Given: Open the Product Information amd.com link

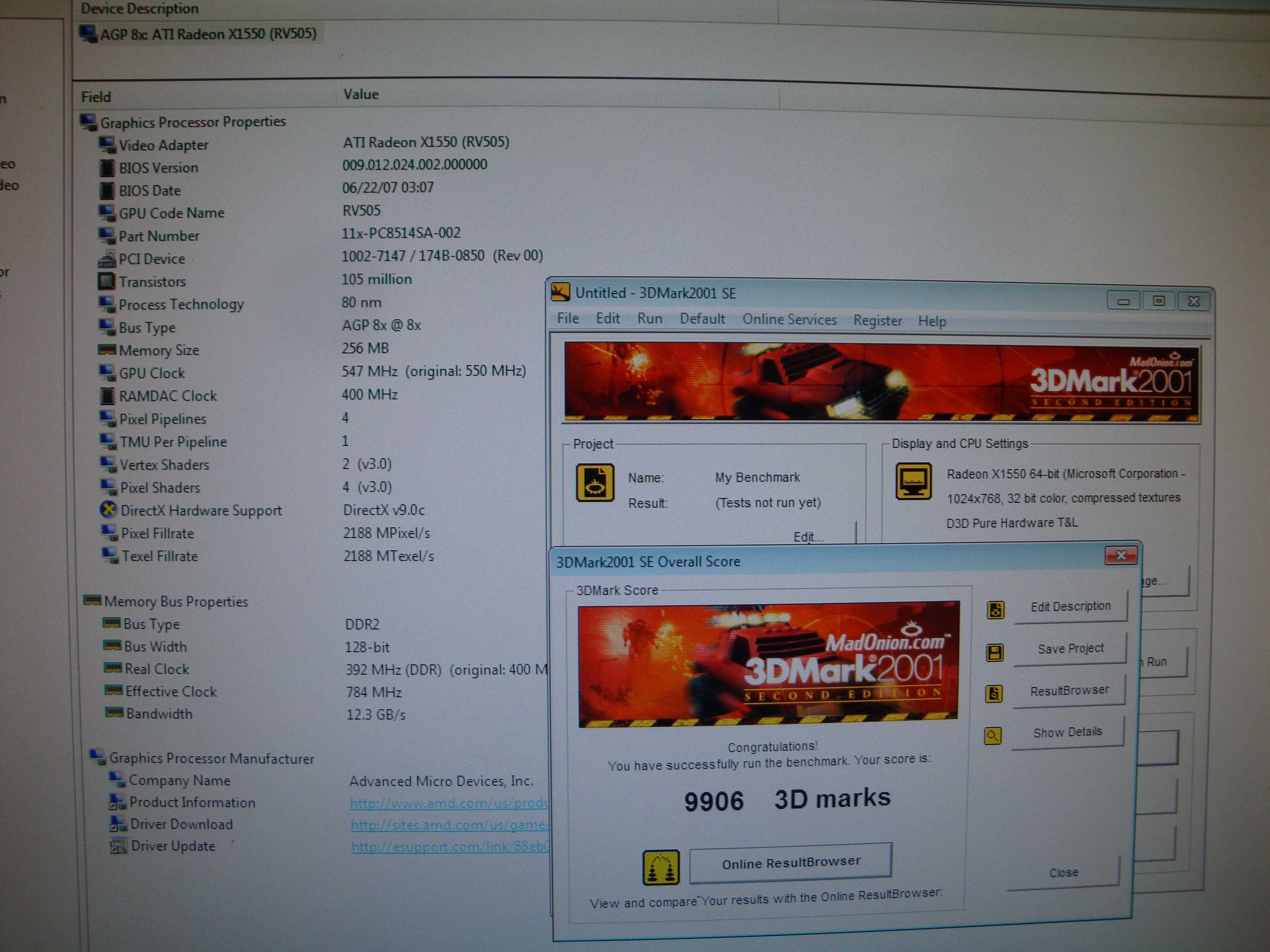Looking at the screenshot, I should pos(449,803).
